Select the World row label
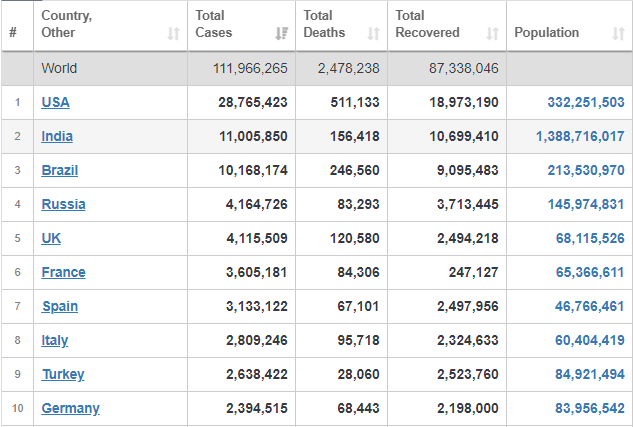The width and height of the screenshot is (633, 427). [x=59, y=68]
